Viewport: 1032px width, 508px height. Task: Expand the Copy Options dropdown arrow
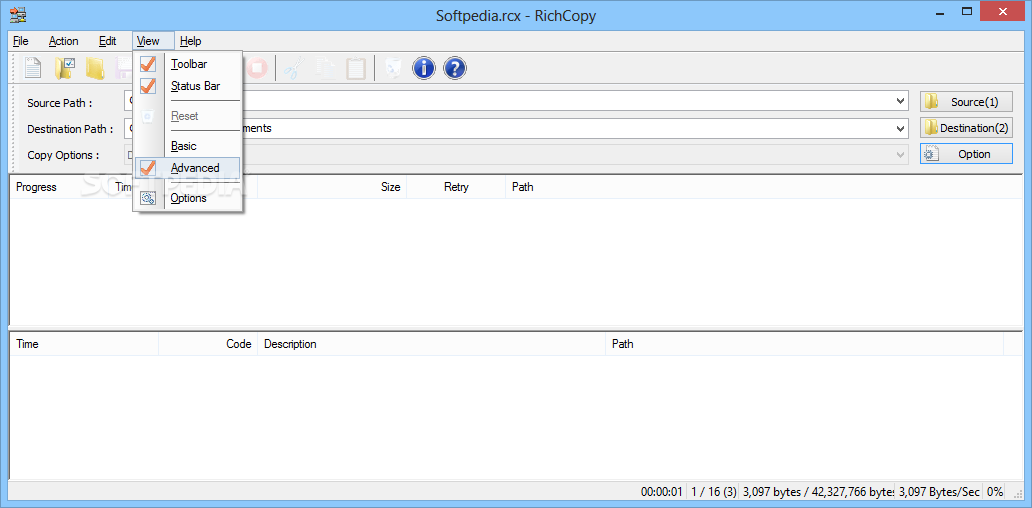pyautogui.click(x=901, y=155)
